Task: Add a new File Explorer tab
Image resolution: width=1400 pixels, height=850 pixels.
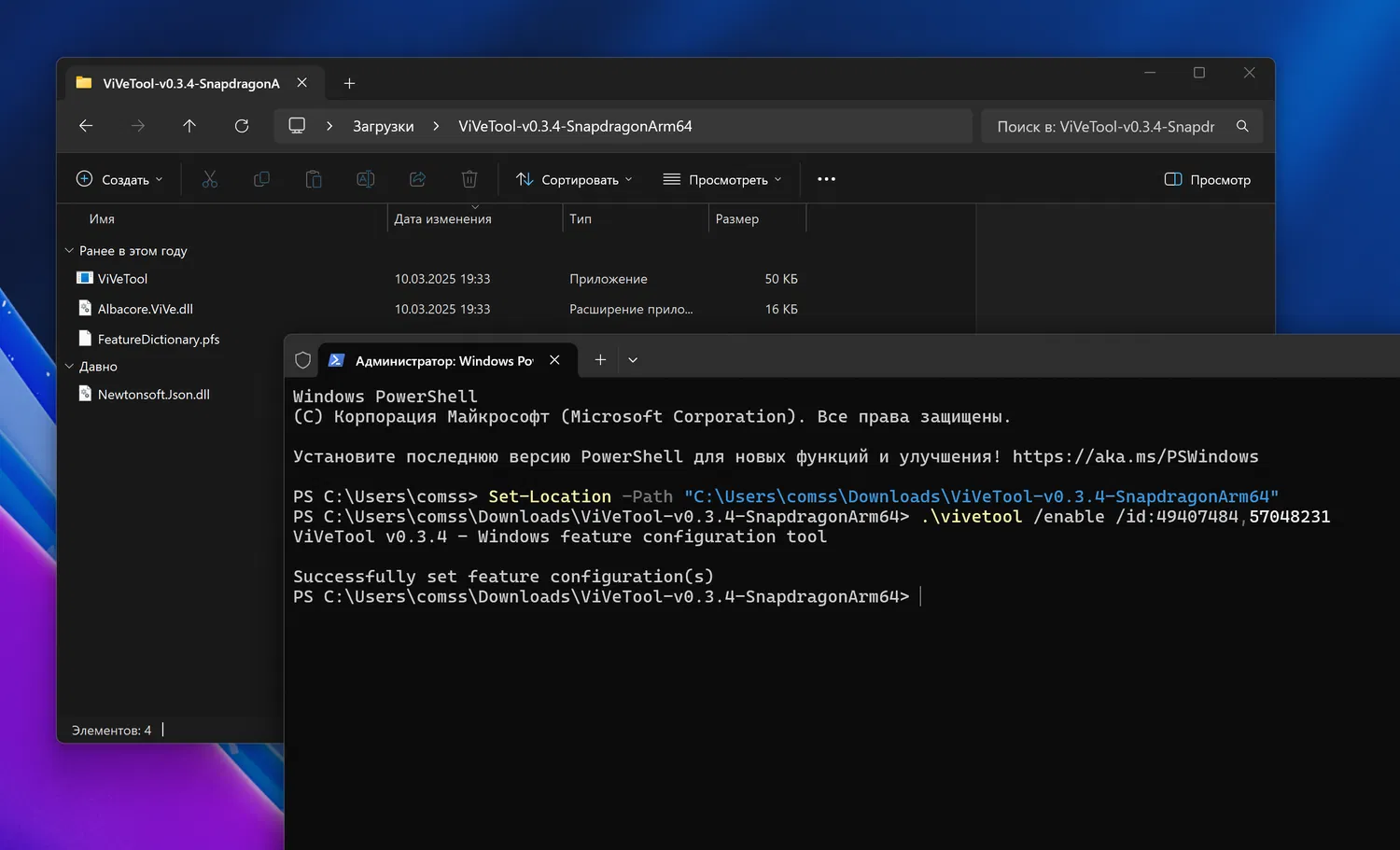Action: coord(349,83)
